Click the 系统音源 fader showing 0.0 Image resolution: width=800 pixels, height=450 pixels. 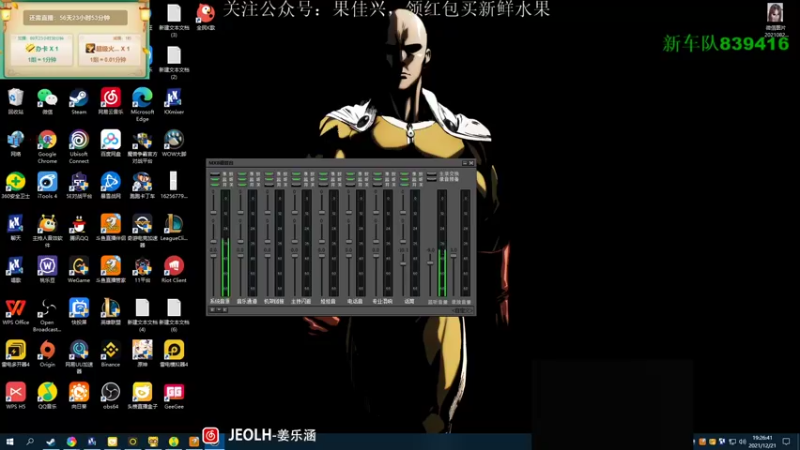click(x=213, y=255)
